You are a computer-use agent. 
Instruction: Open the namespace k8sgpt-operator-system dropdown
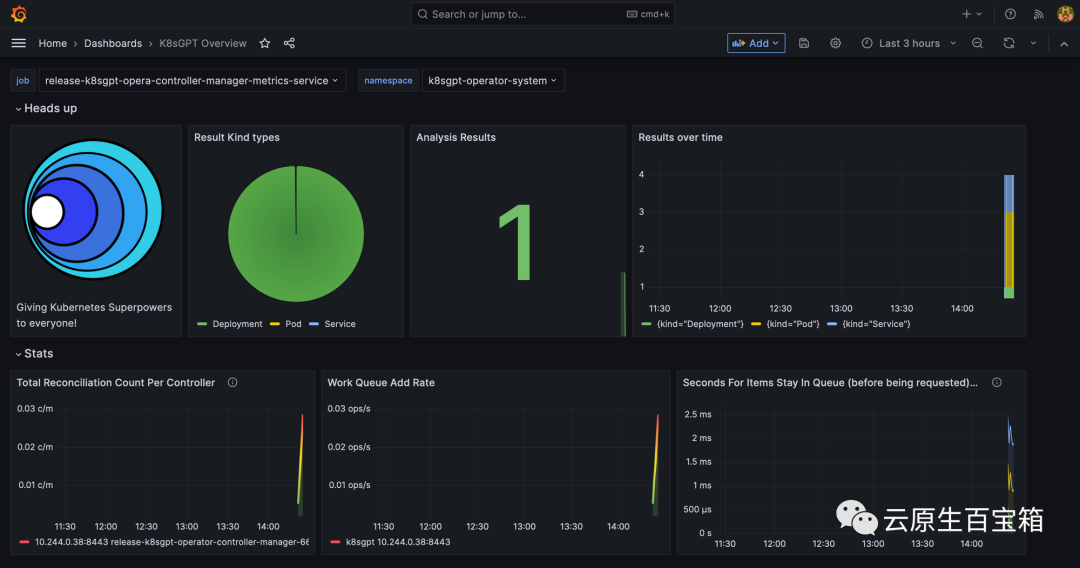pyautogui.click(x=493, y=81)
